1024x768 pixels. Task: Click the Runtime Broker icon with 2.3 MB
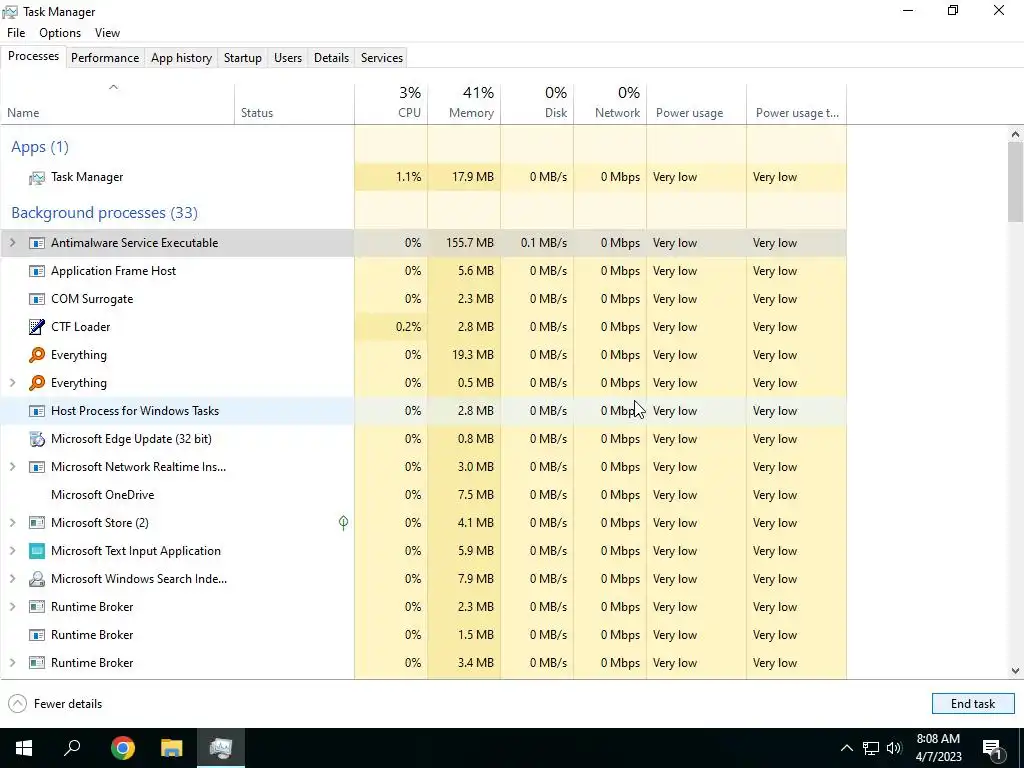point(37,607)
